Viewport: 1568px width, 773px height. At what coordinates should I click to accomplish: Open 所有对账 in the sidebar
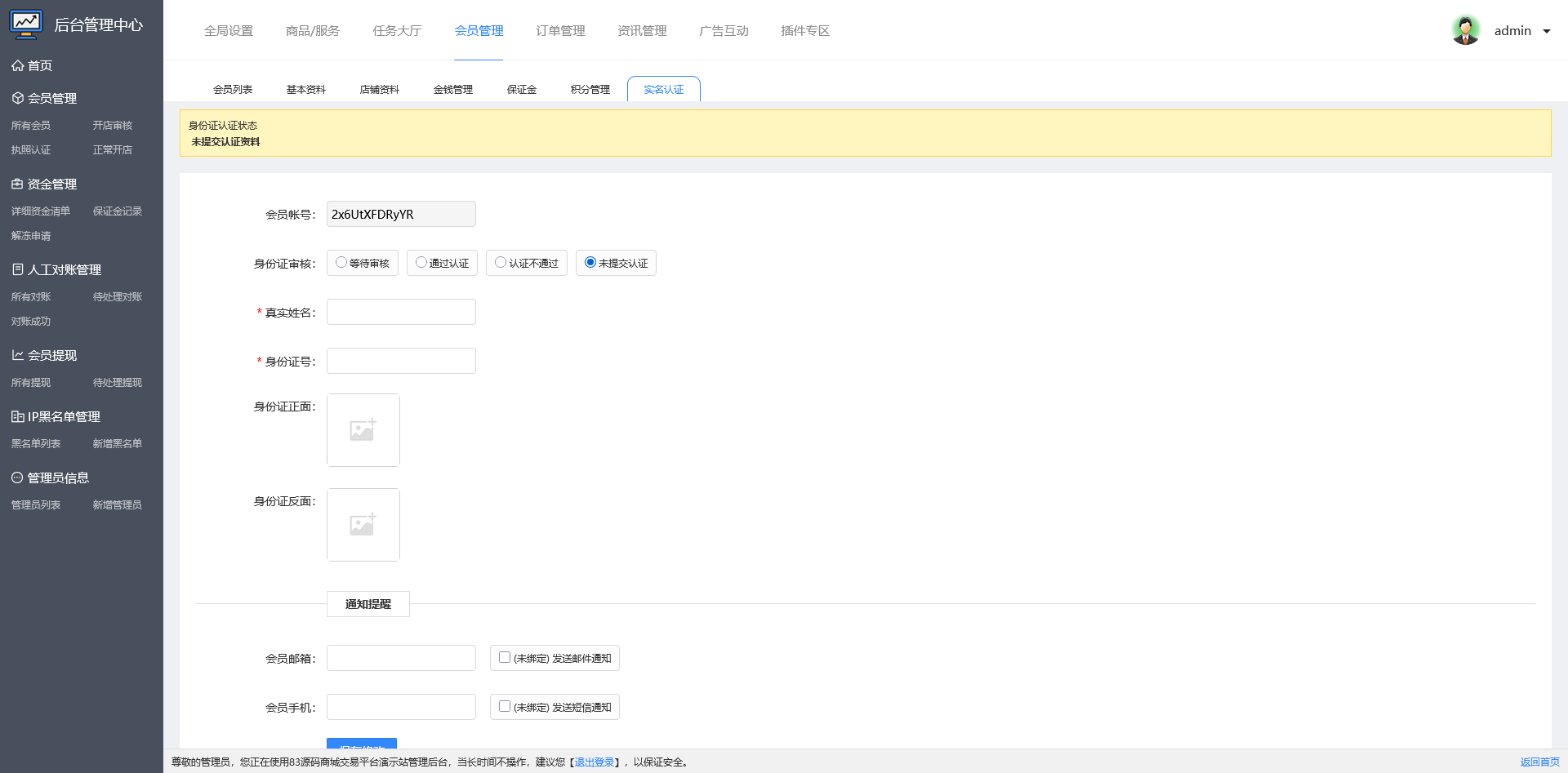tap(31, 296)
